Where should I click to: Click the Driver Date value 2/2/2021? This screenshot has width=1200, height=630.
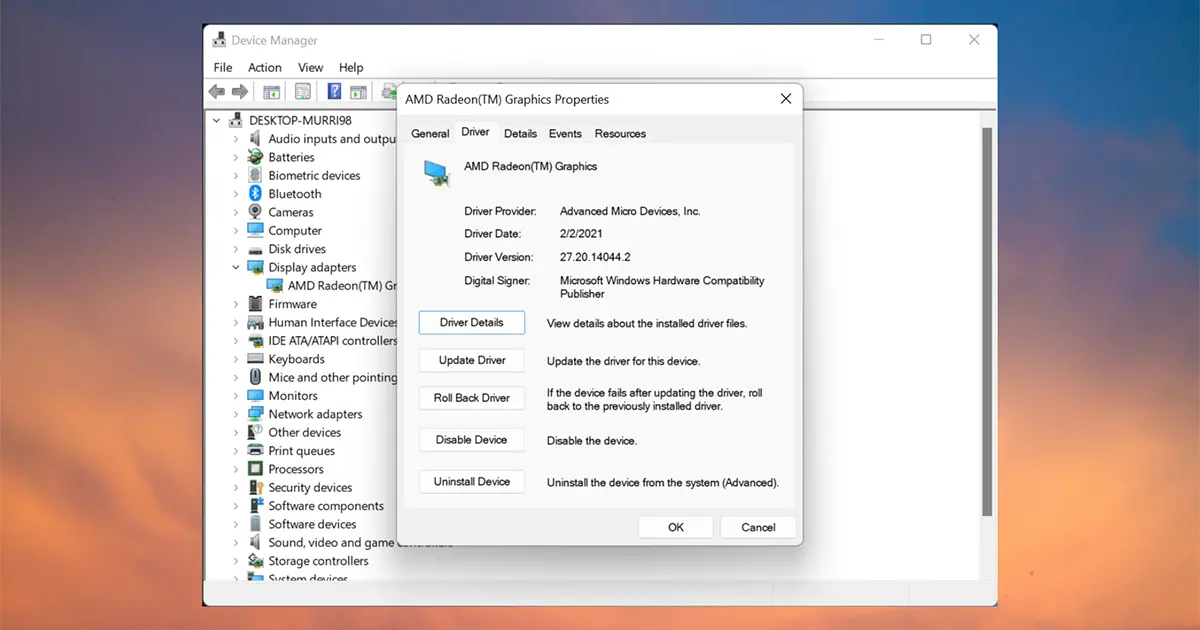click(580, 234)
